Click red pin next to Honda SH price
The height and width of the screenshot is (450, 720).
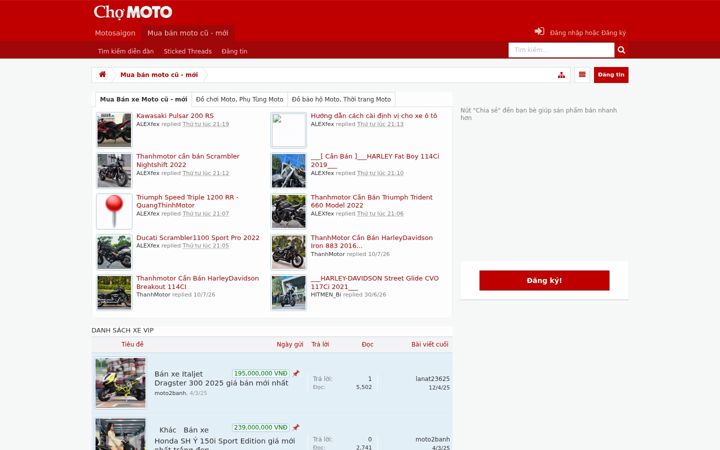coord(296,428)
